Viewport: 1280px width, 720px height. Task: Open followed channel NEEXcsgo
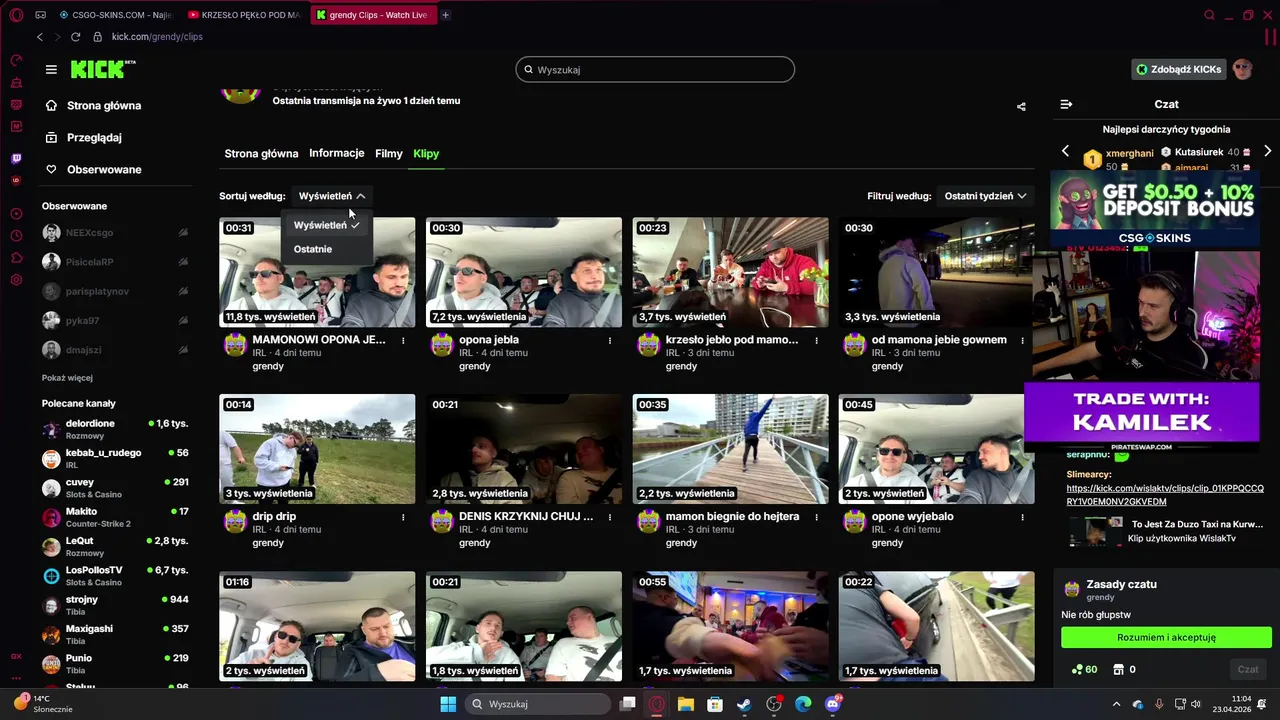click(115, 232)
